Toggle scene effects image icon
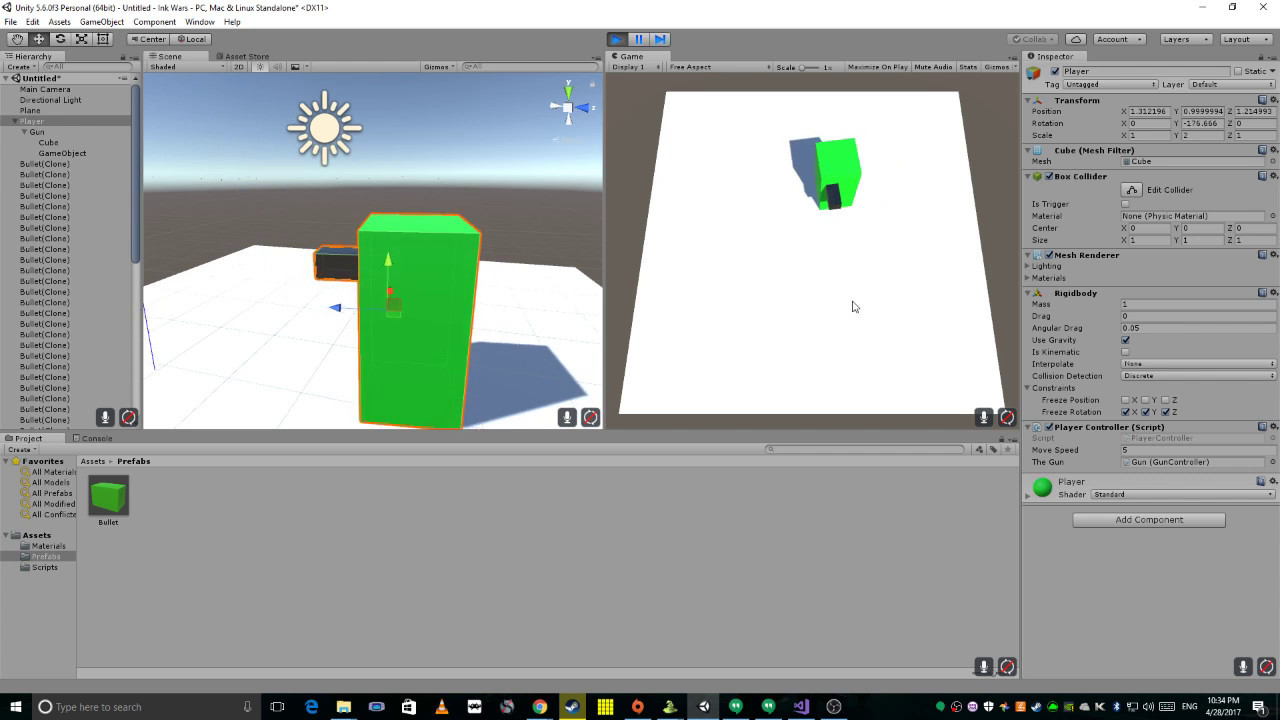 [295, 67]
